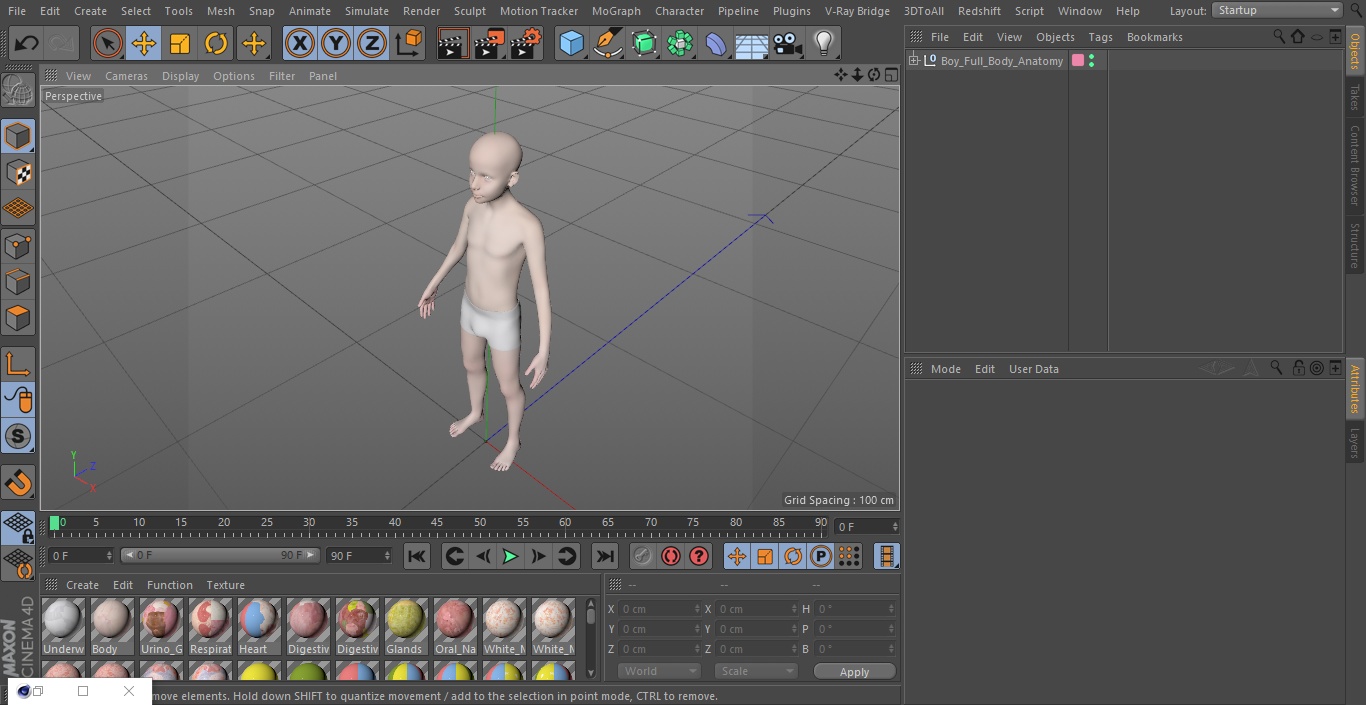Screen dimensions: 1366x705
Task: Activate the Move tool
Action: [x=144, y=44]
